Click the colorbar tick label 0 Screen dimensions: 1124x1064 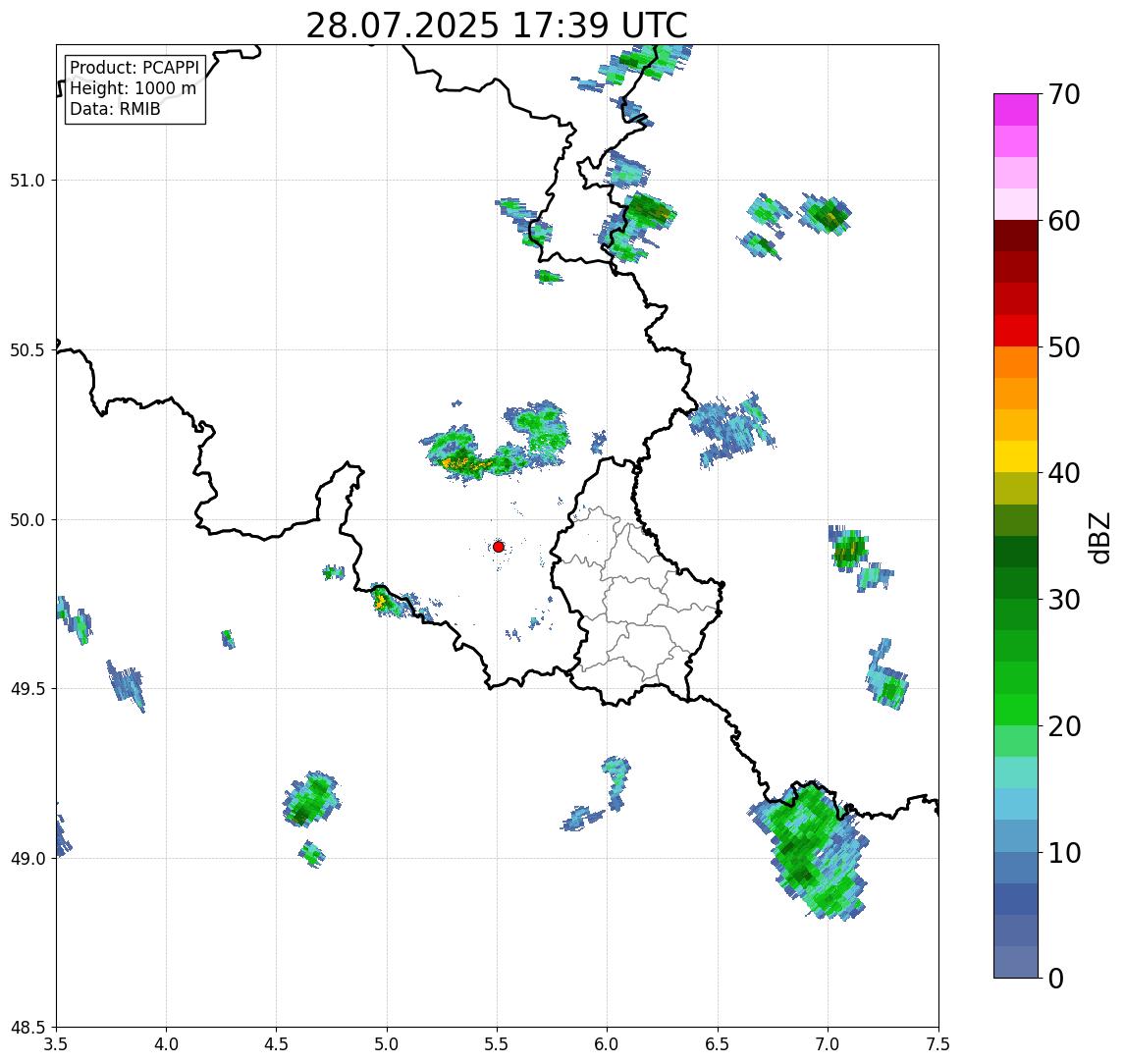[x=1056, y=979]
